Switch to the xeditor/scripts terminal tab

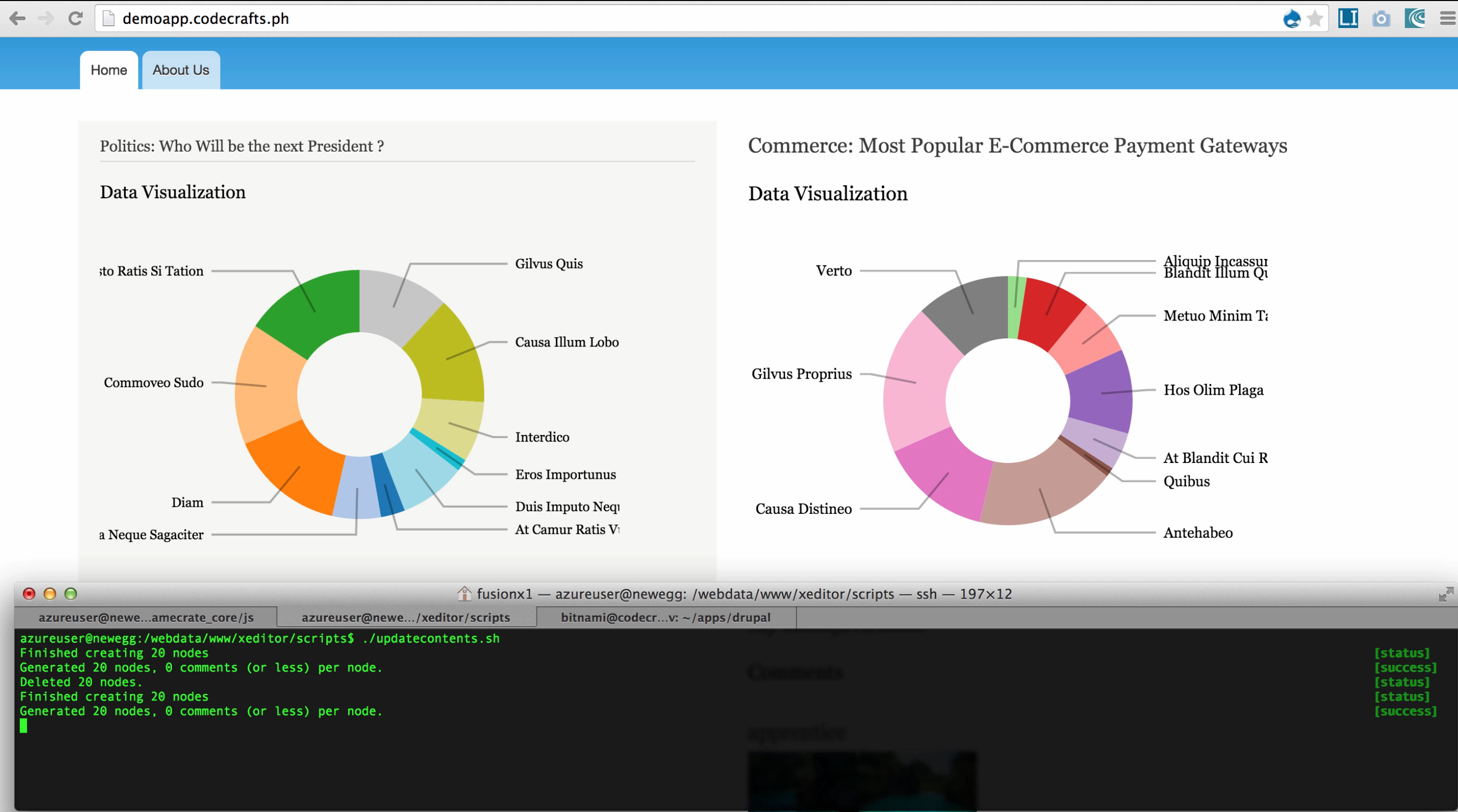pos(406,617)
